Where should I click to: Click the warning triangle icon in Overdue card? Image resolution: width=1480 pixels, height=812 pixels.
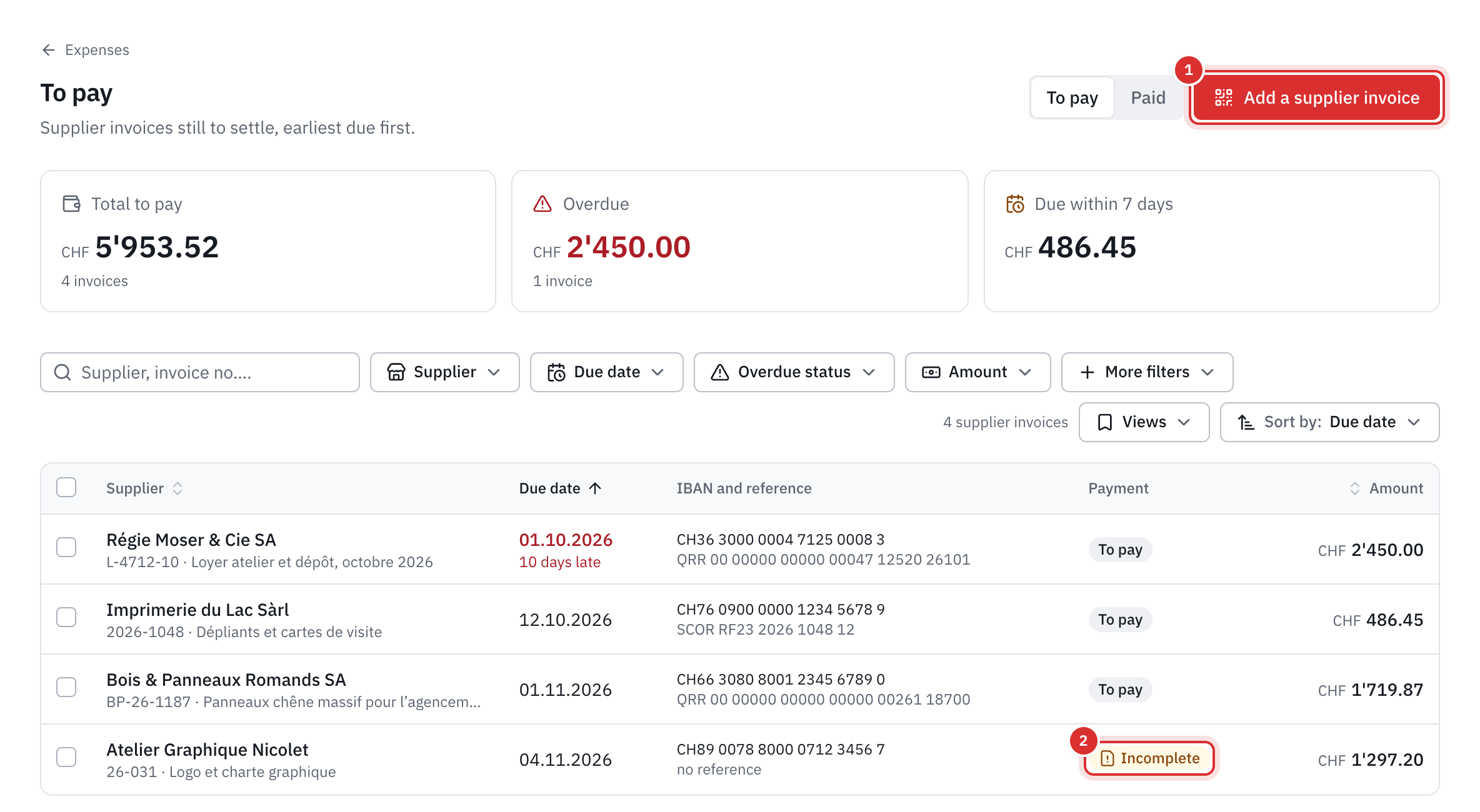(x=542, y=204)
